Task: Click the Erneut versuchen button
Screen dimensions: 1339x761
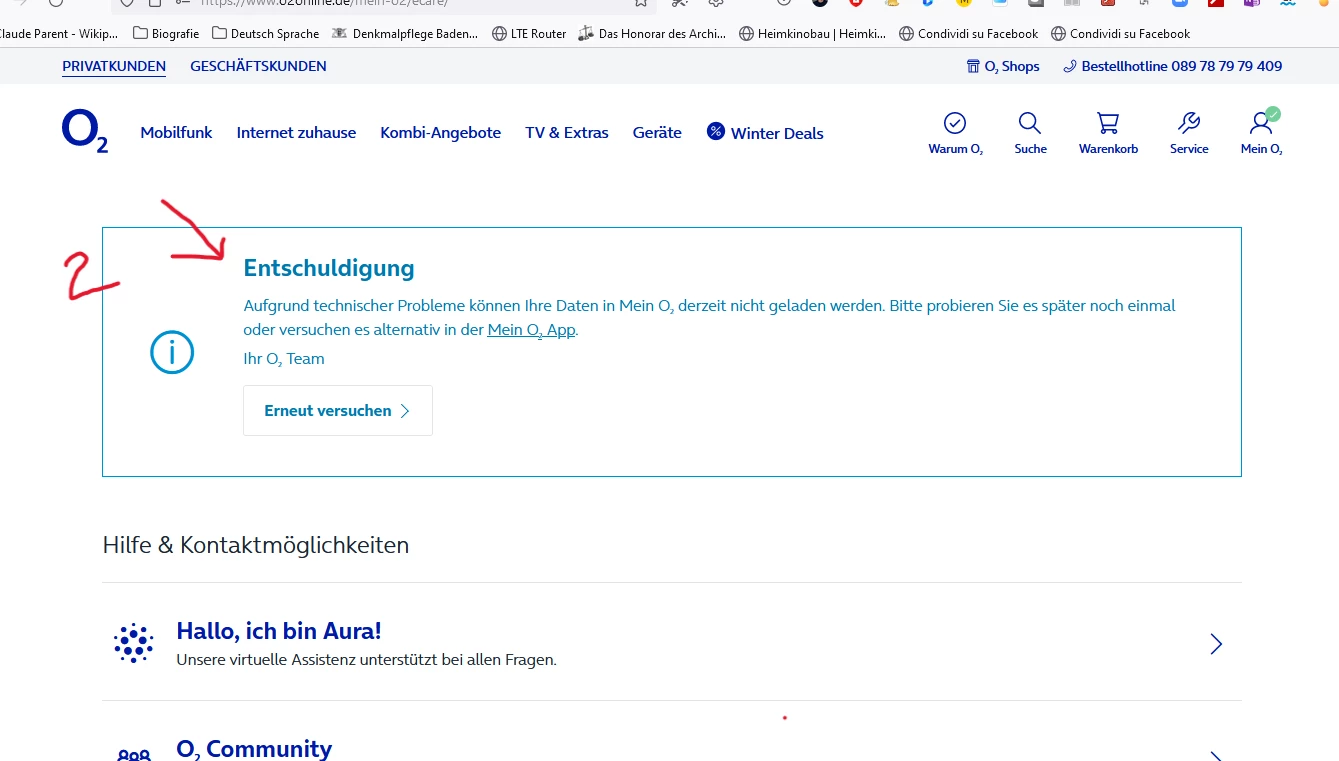Action: tap(338, 411)
